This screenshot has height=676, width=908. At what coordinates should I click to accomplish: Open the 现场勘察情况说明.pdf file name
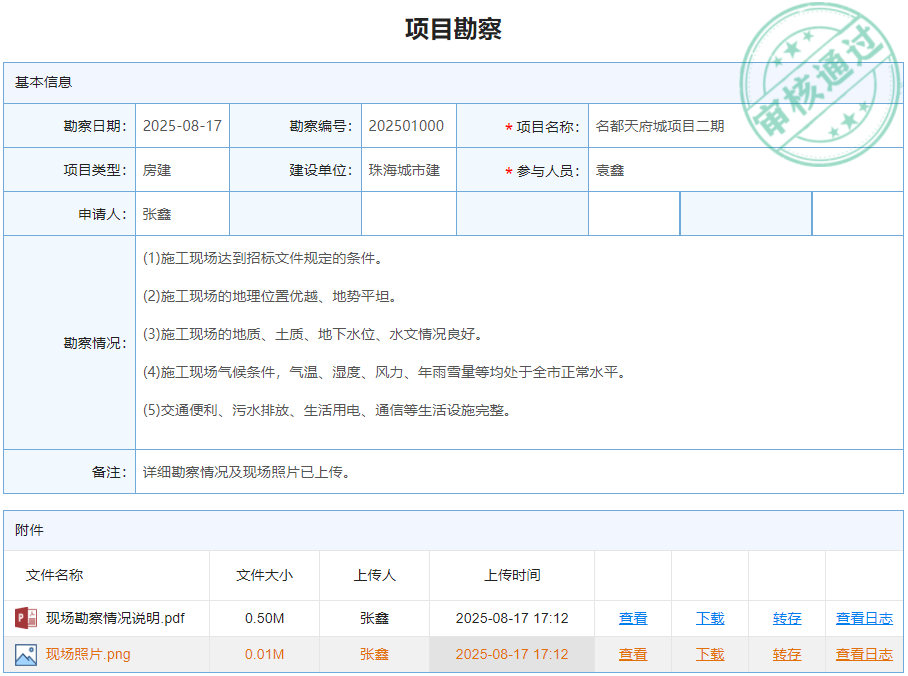(115, 618)
